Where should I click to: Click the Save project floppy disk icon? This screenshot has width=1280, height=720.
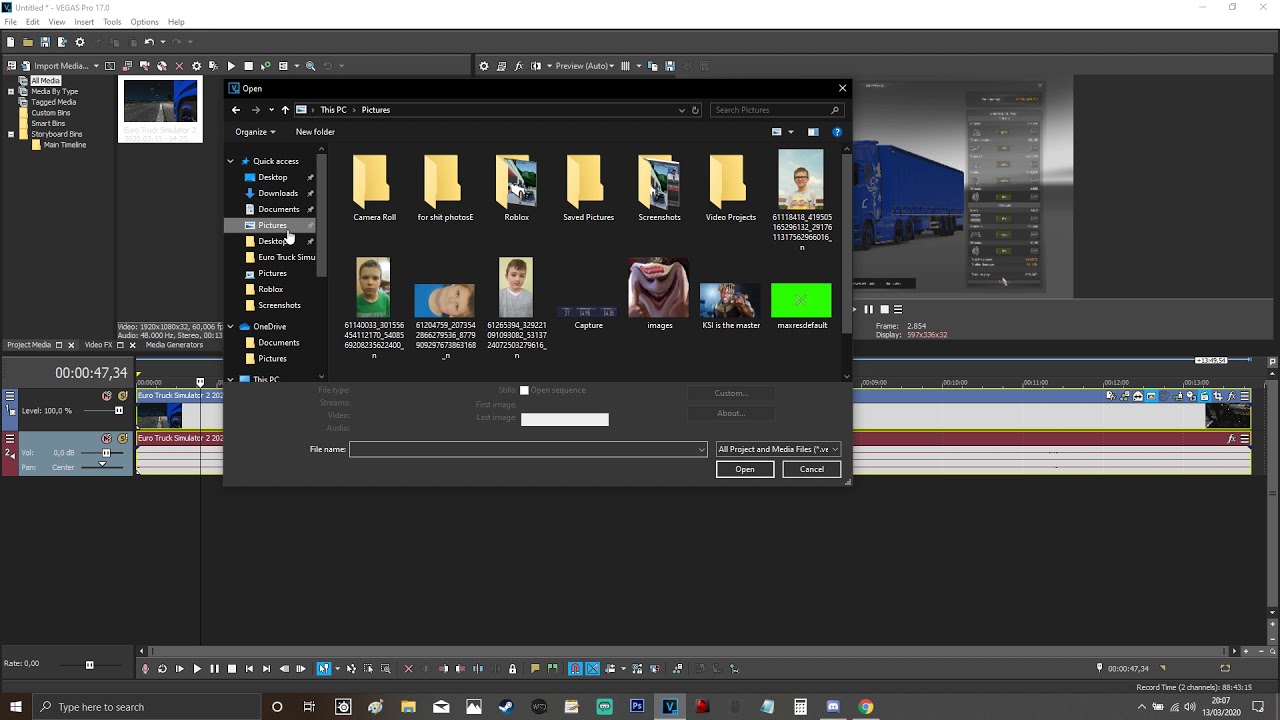tap(45, 42)
